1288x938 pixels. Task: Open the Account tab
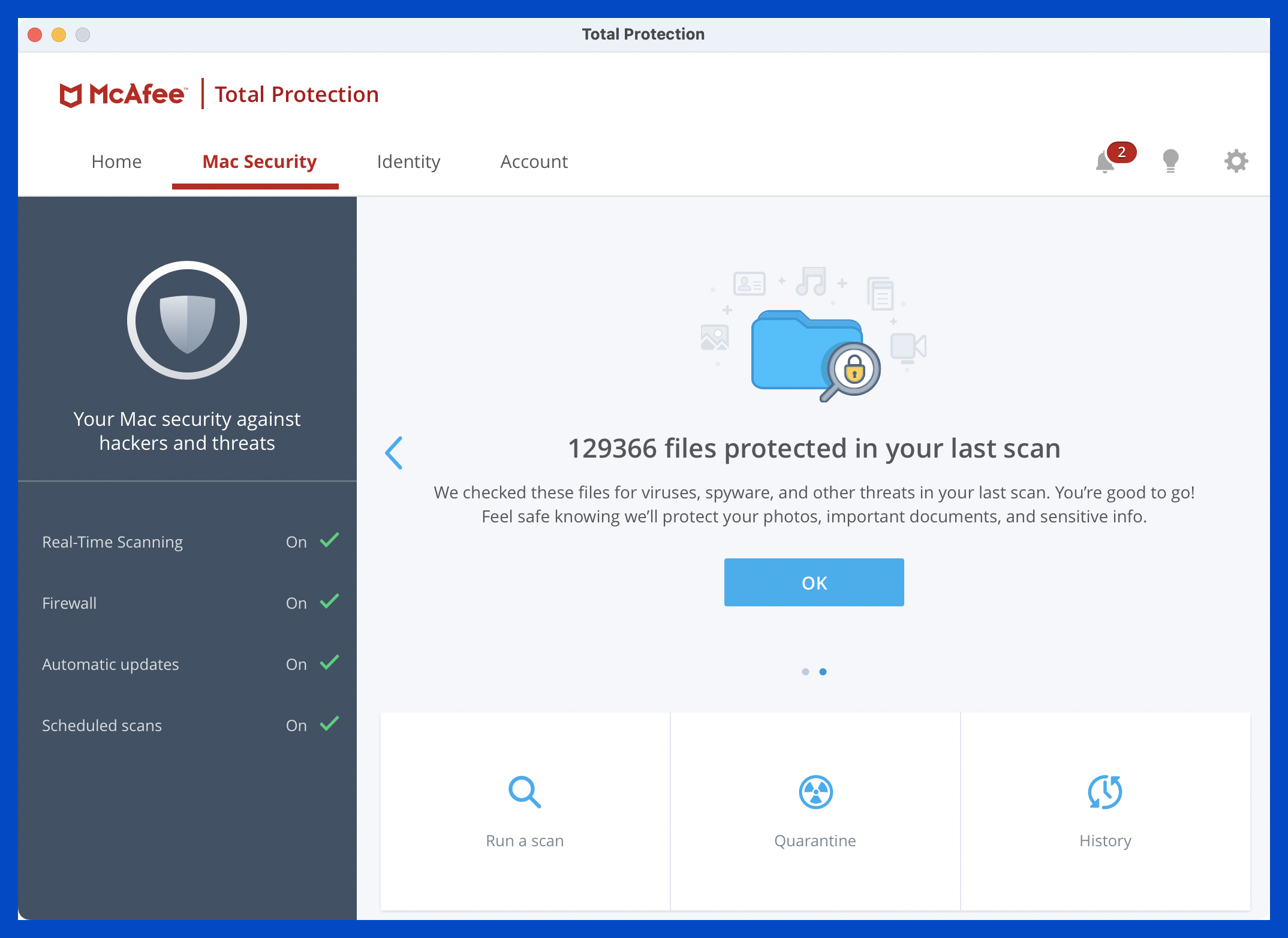[534, 162]
